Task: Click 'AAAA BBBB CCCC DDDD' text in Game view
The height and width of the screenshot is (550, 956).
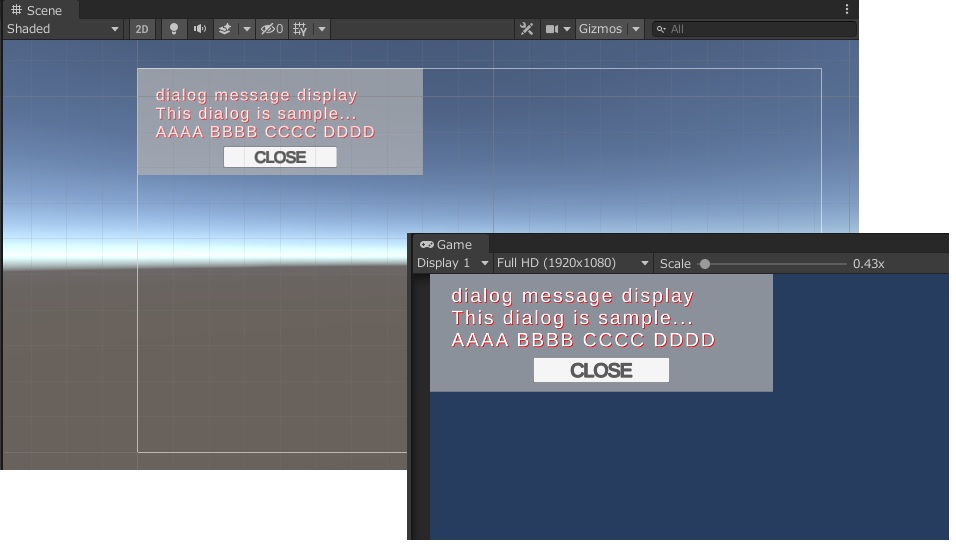Action: coord(583,340)
